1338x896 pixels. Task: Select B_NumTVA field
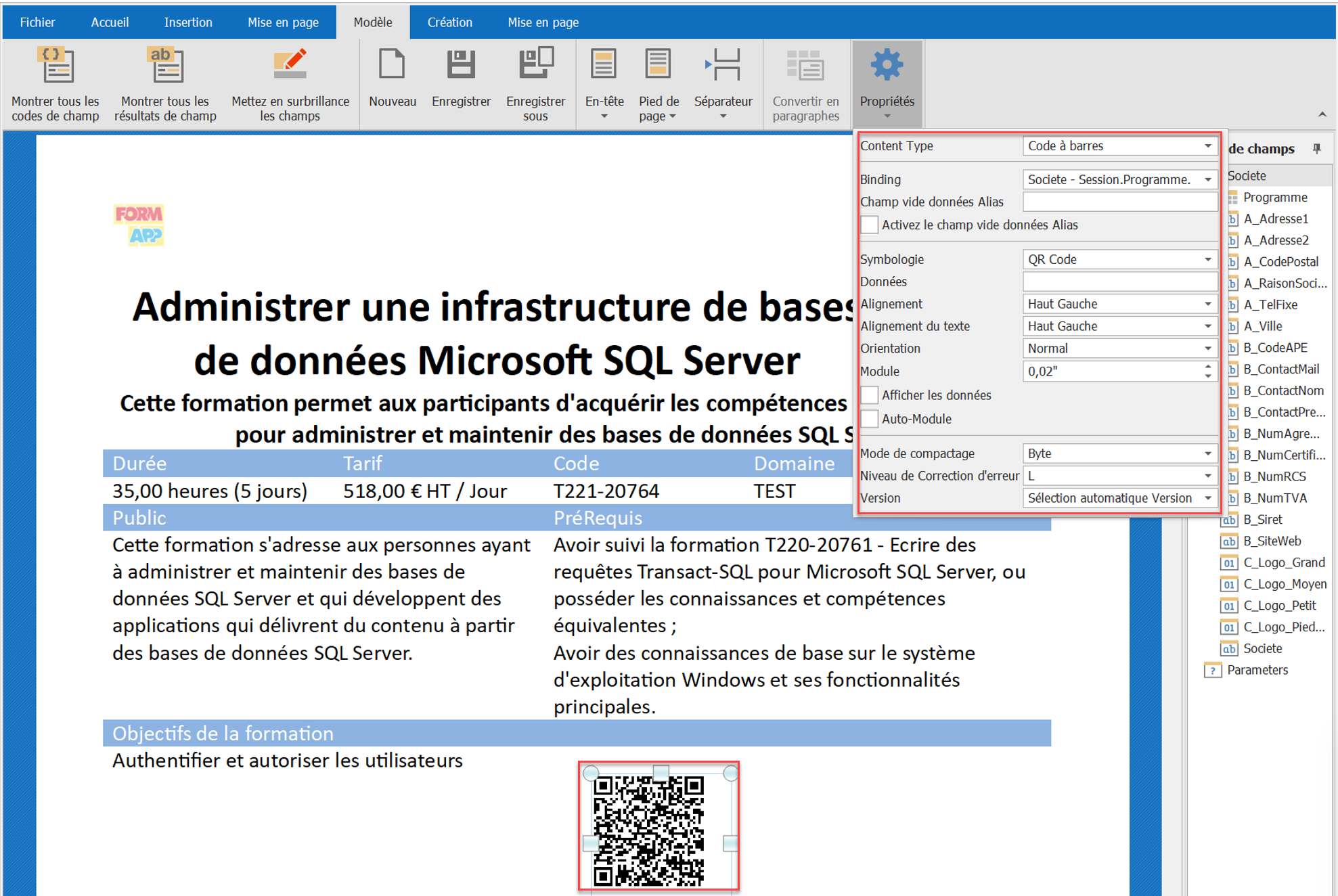click(x=1275, y=498)
